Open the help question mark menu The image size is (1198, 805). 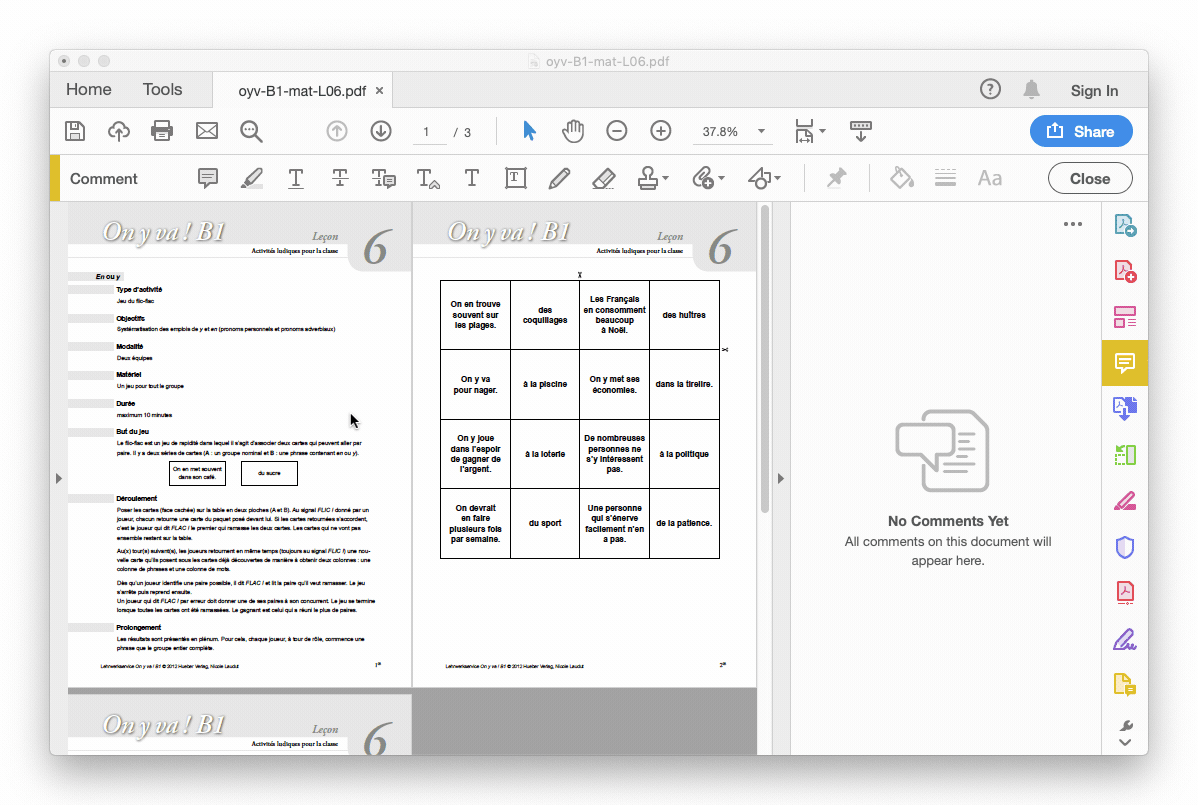[x=990, y=90]
